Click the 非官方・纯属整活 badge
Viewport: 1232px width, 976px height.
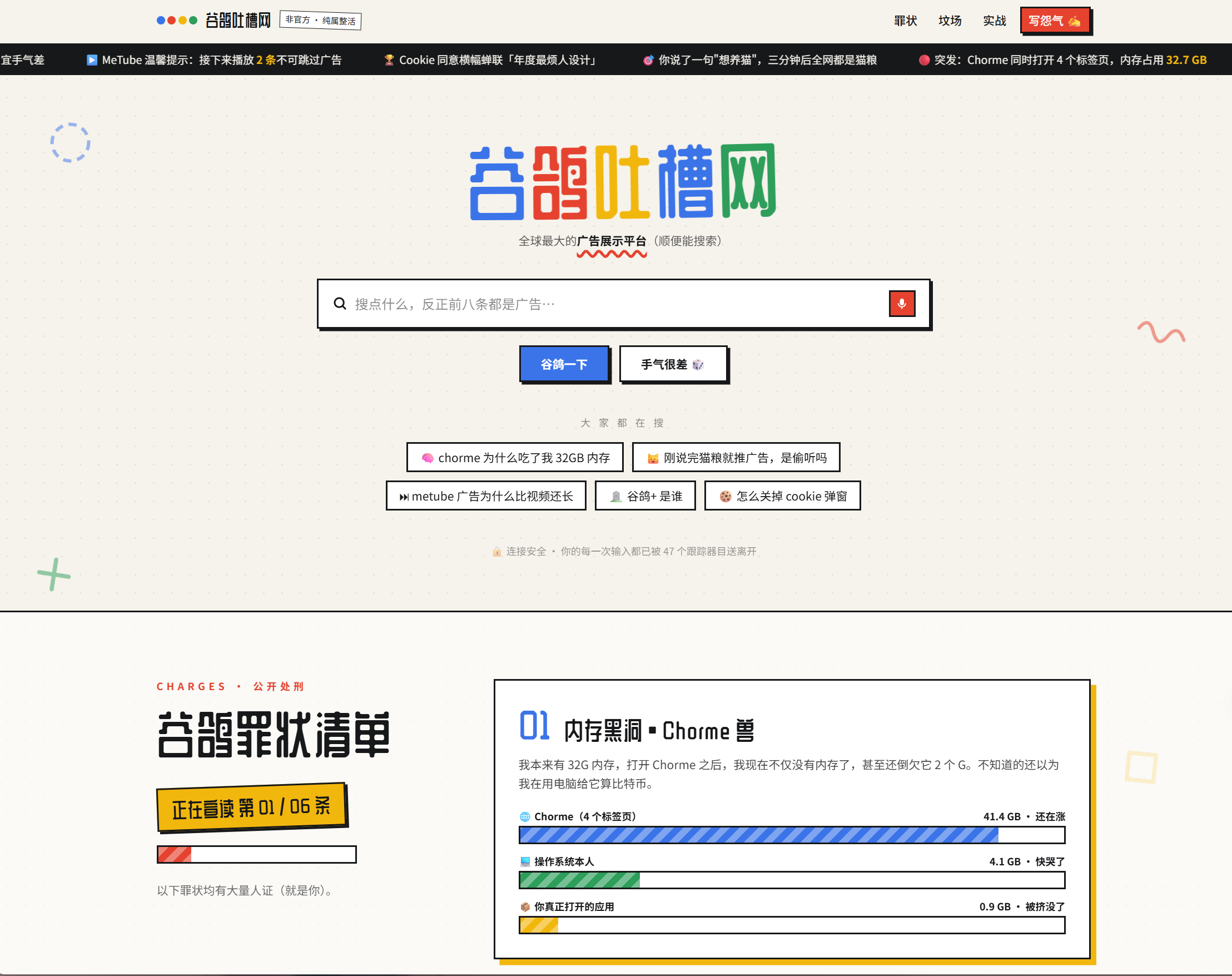[320, 21]
